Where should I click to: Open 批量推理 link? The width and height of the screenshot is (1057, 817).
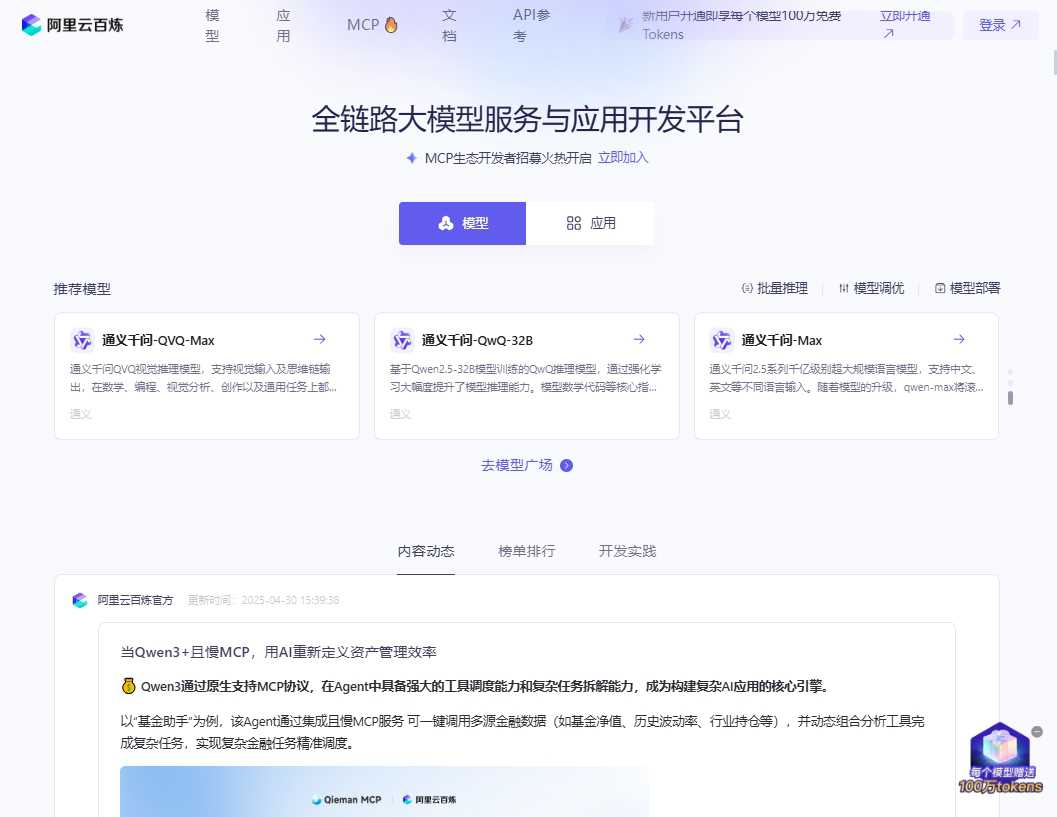tap(775, 289)
